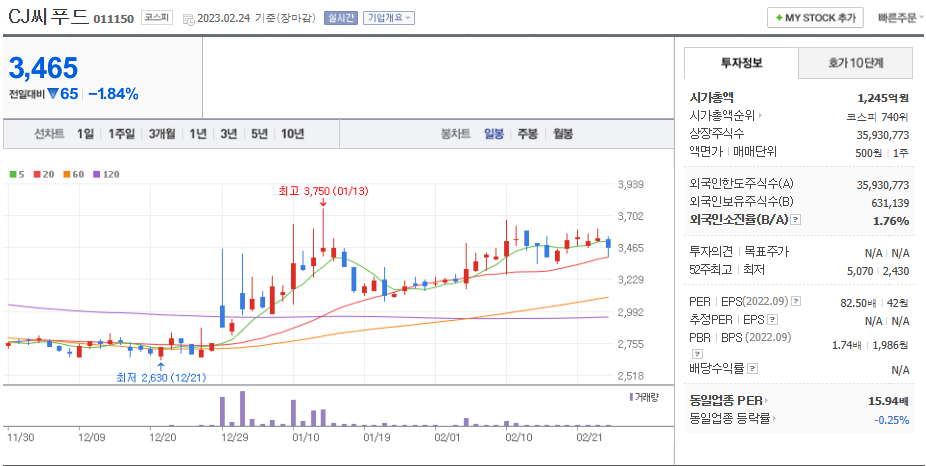The image size is (926, 466).
Task: Click the 최저 2,630 (12/21) marker
Action: coord(161,377)
